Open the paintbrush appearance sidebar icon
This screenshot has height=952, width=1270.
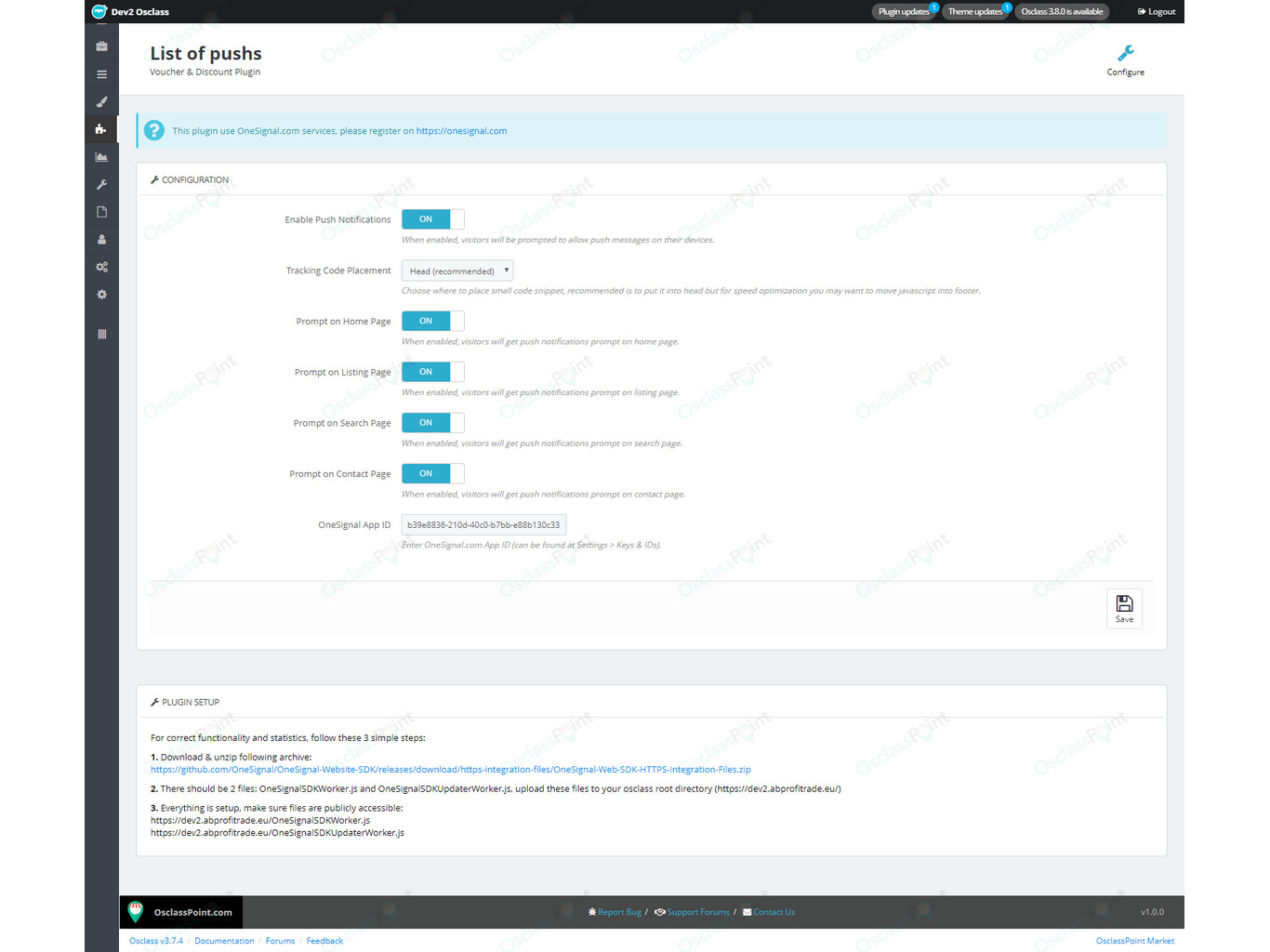(x=101, y=101)
